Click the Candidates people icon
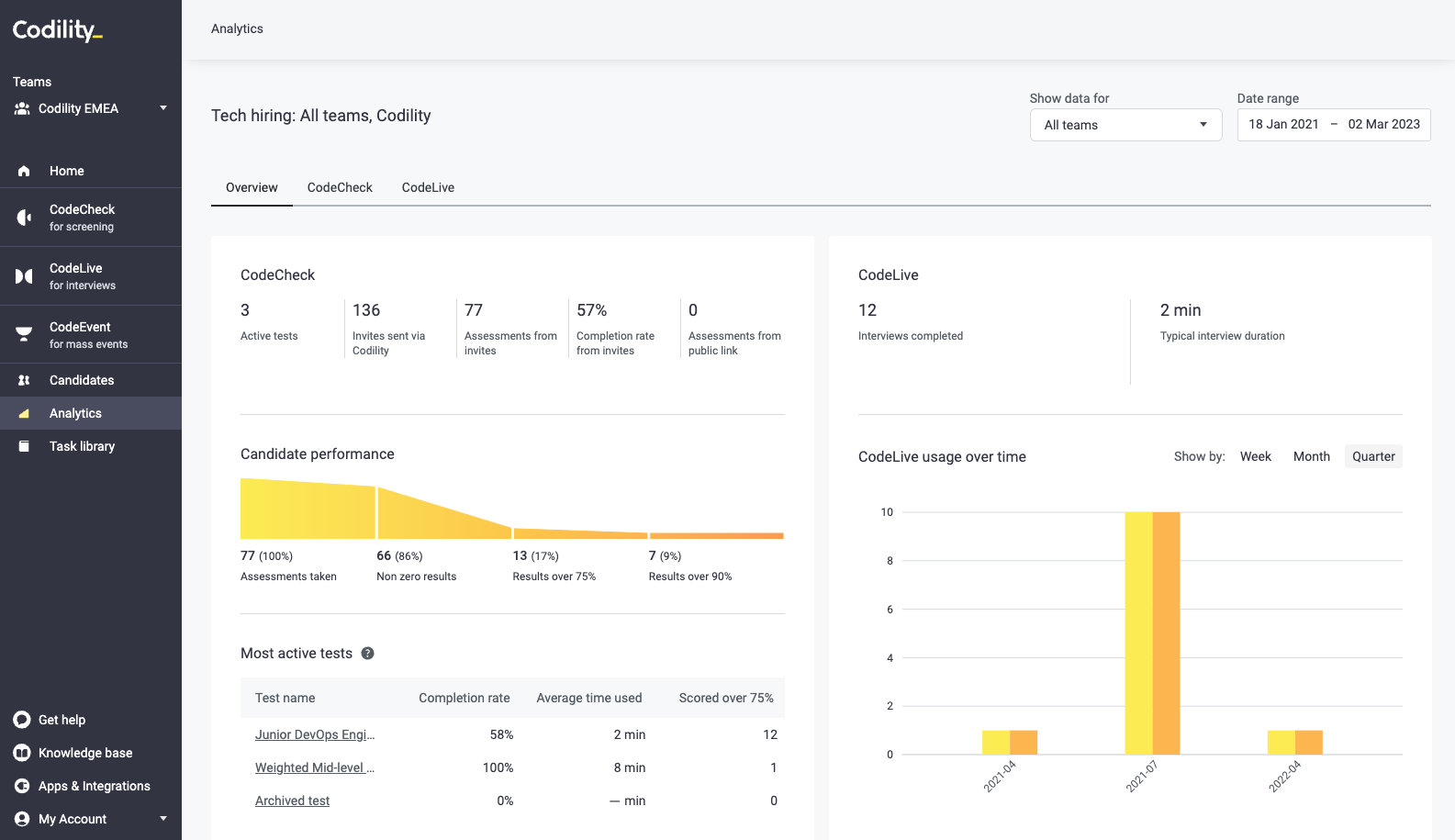Screen dimensions: 1455x840 click(24, 380)
